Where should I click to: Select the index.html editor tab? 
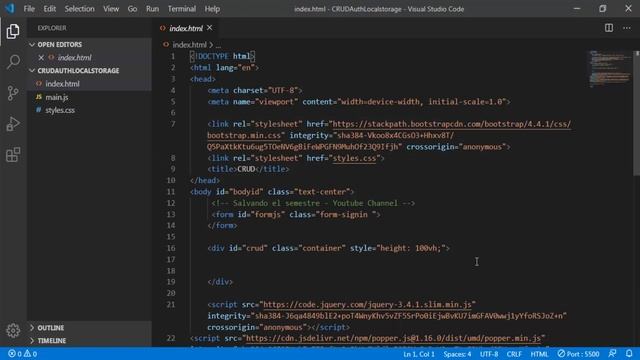186,28
